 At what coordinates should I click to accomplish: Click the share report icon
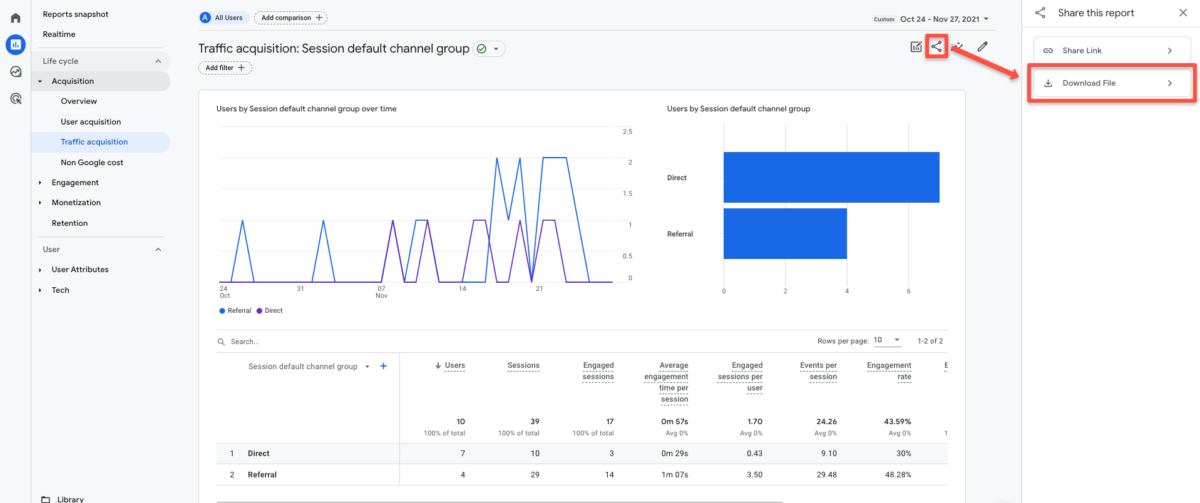936,46
